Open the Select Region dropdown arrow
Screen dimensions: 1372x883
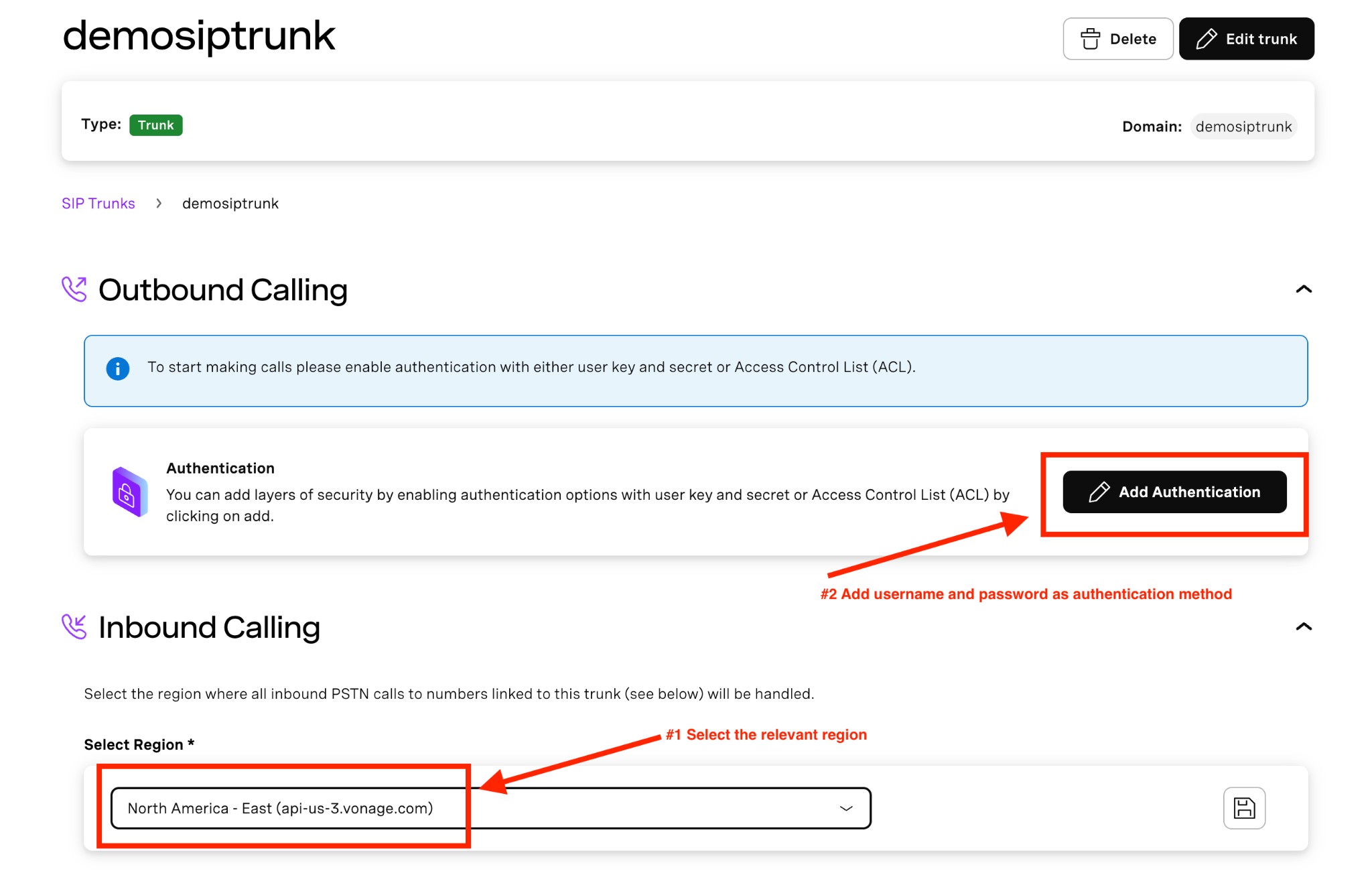[846, 808]
